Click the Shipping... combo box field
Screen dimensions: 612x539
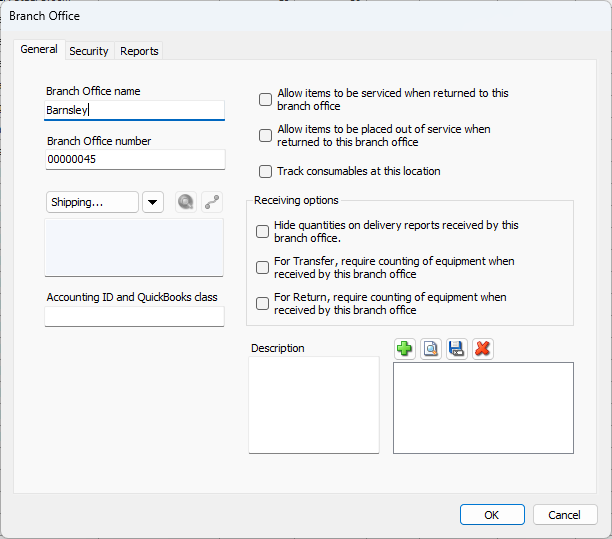(x=92, y=202)
